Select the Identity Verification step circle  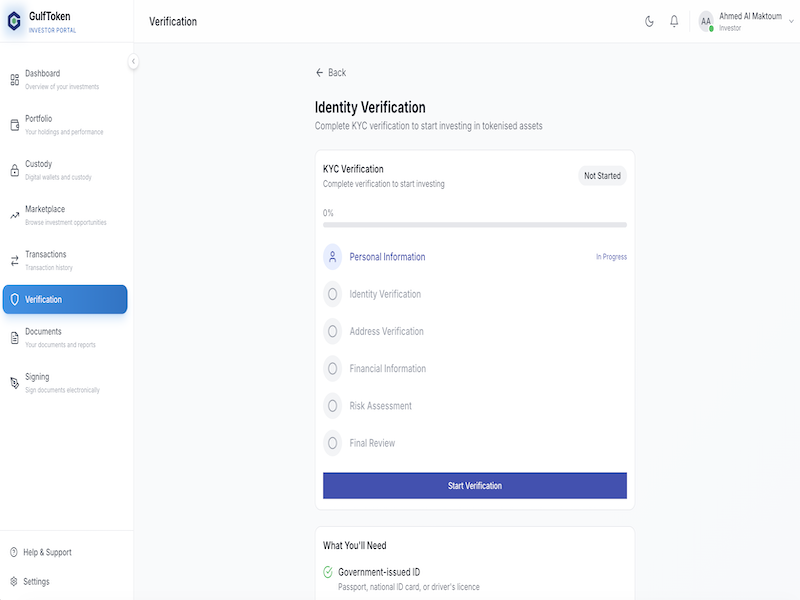tap(332, 294)
